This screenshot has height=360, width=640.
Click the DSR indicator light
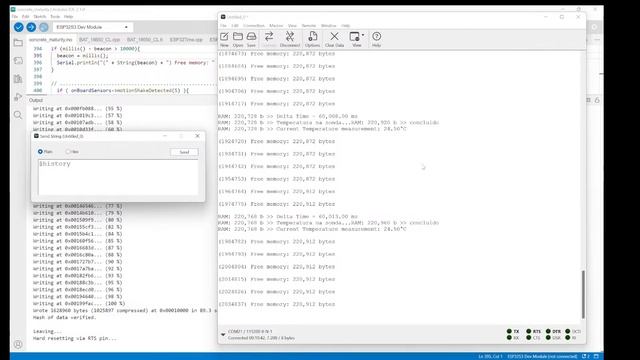coord(548,338)
